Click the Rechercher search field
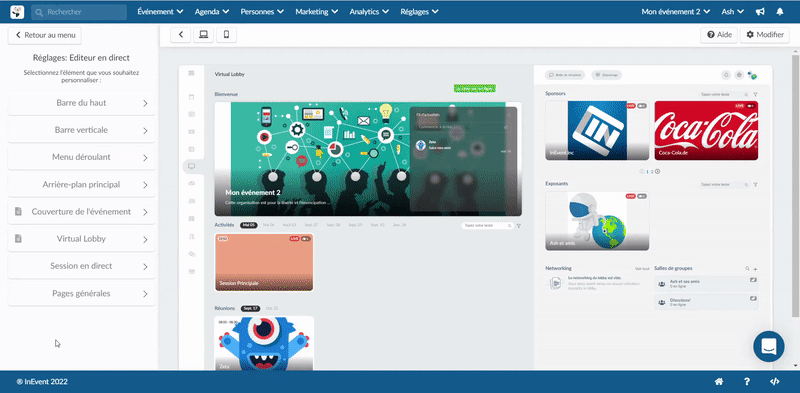This screenshot has height=393, width=800. coord(79,12)
